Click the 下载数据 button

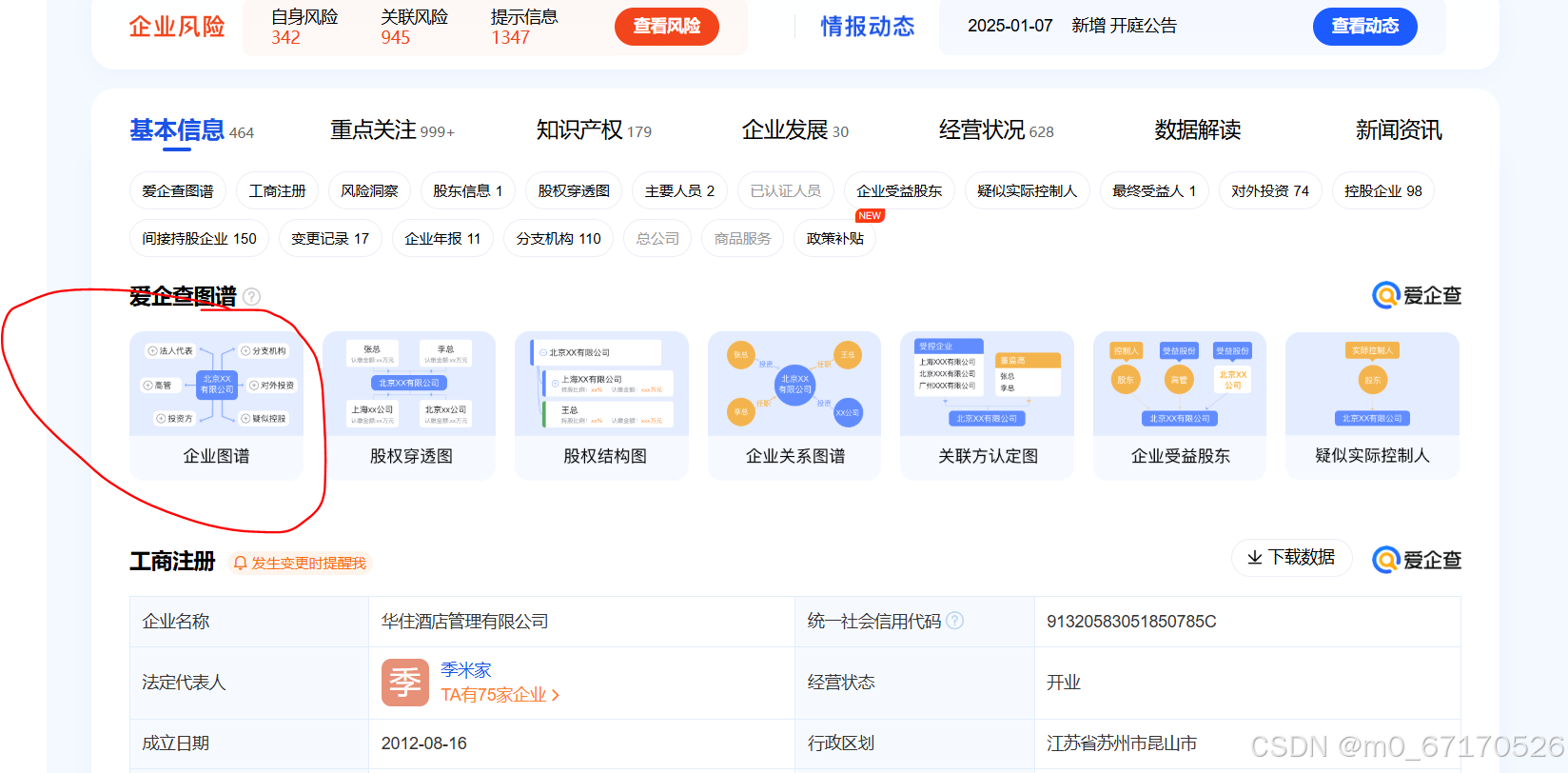(1292, 558)
